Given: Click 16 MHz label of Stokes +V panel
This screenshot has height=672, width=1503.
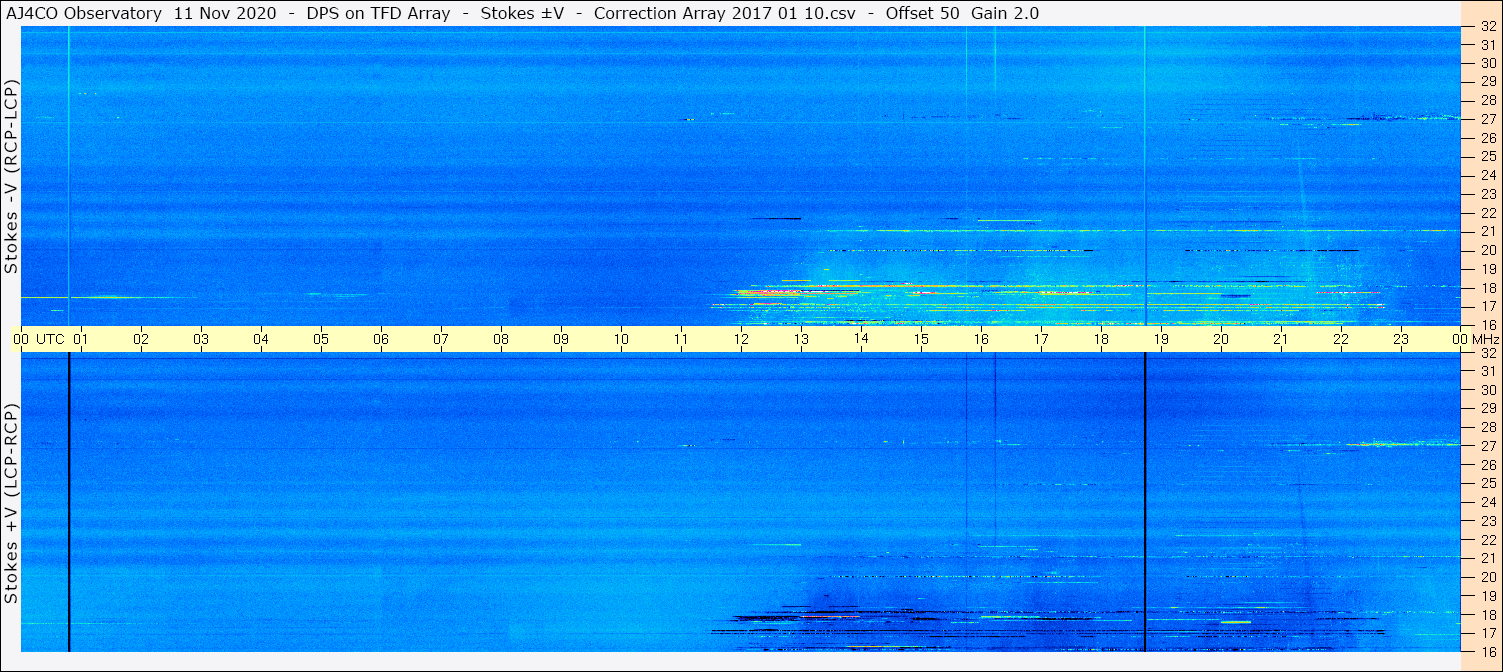Looking at the screenshot, I should click(1488, 651).
